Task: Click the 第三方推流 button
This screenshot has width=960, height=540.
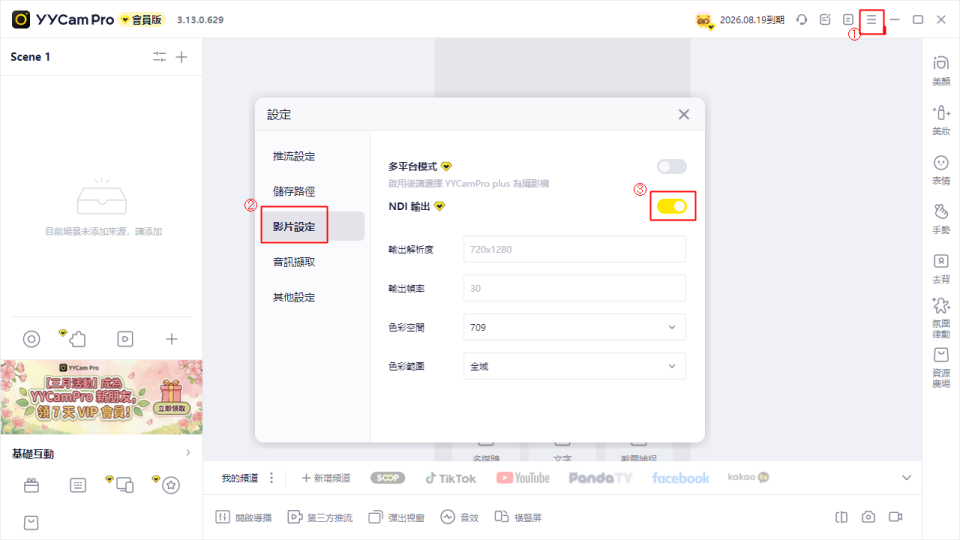Action: click(x=320, y=517)
